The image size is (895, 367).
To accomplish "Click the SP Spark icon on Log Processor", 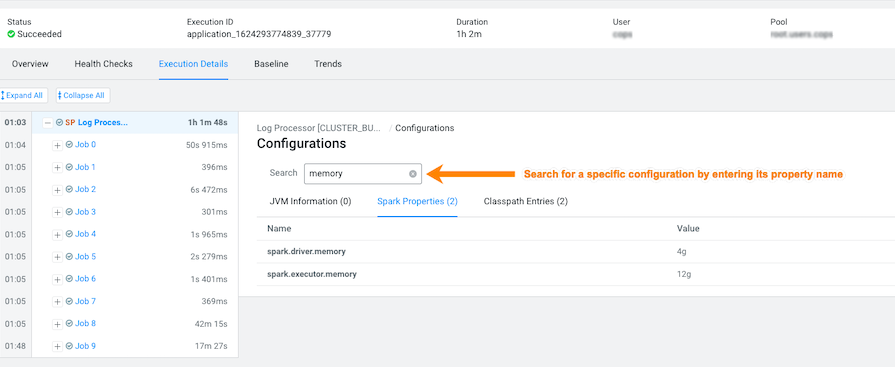I will 70,122.
